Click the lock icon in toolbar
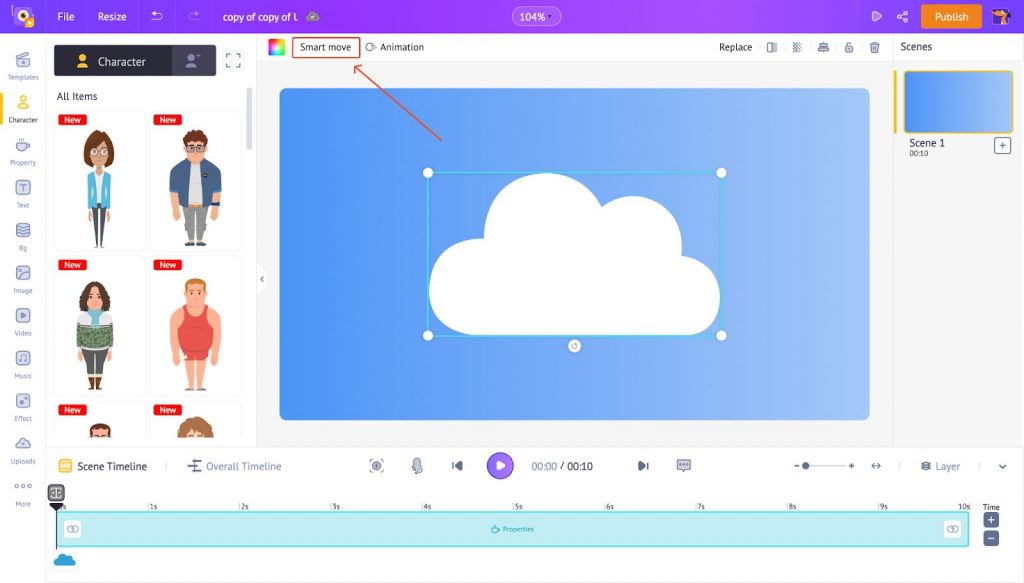Screen dimensions: 1024x583 pos(849,47)
